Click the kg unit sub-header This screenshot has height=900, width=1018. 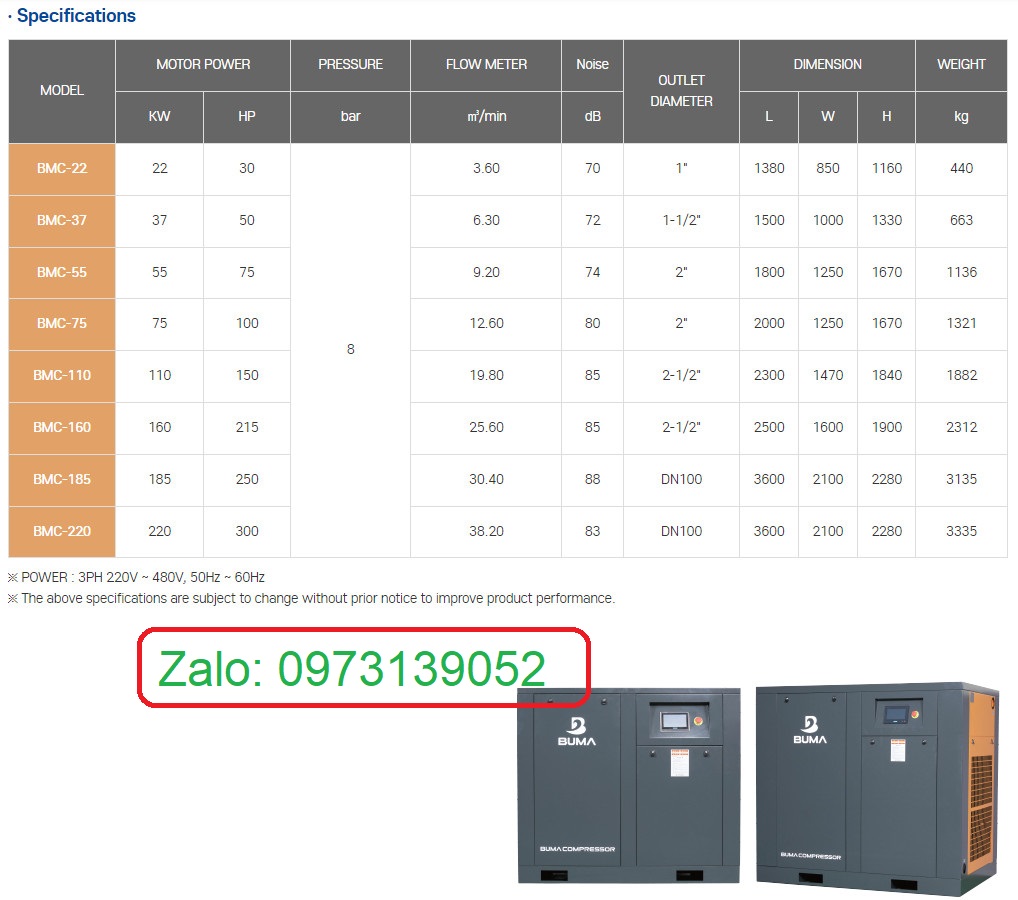961,116
